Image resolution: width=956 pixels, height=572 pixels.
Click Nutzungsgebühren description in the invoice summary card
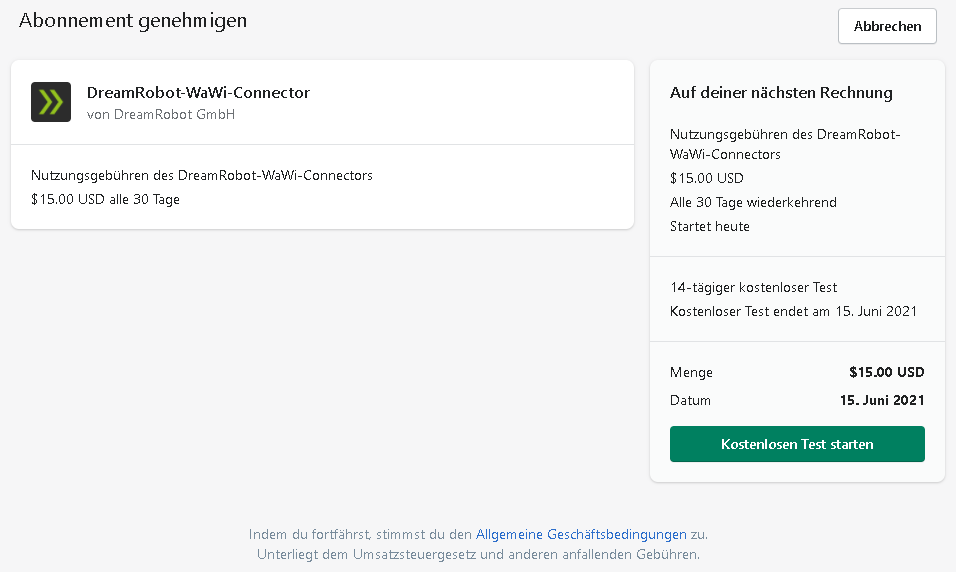(x=785, y=145)
